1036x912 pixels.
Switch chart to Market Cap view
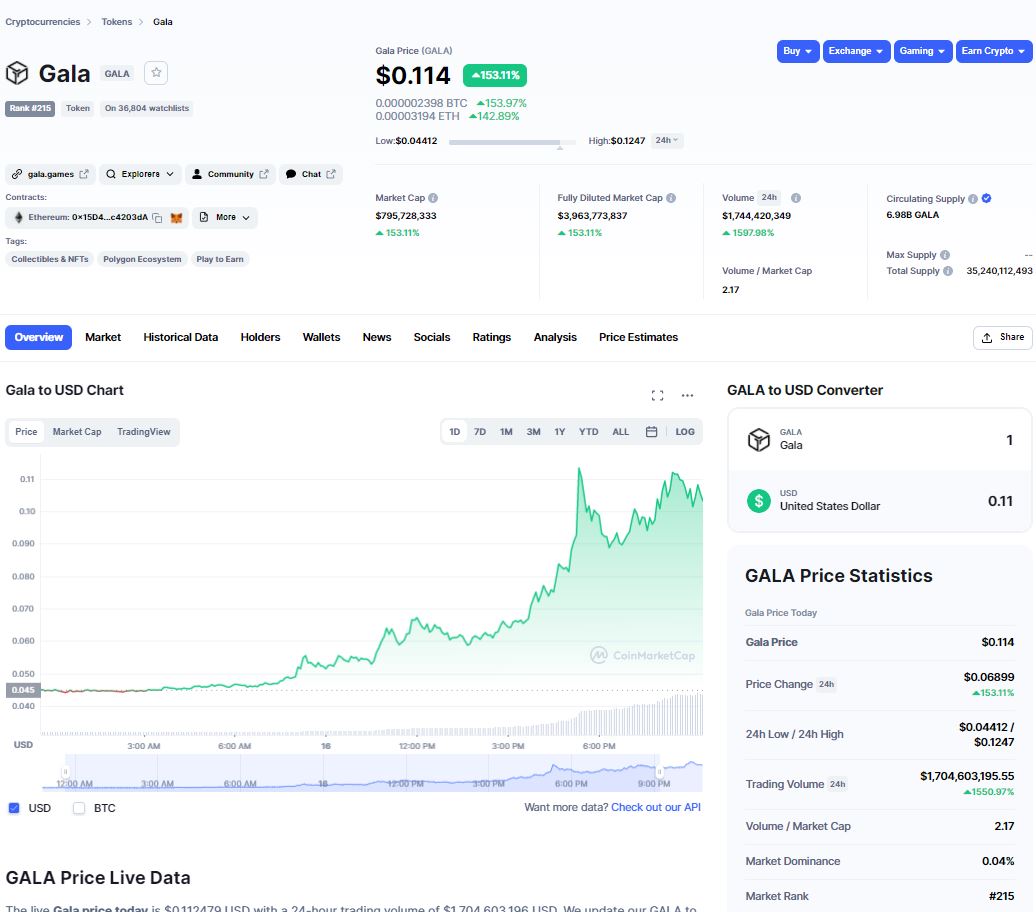click(x=77, y=432)
